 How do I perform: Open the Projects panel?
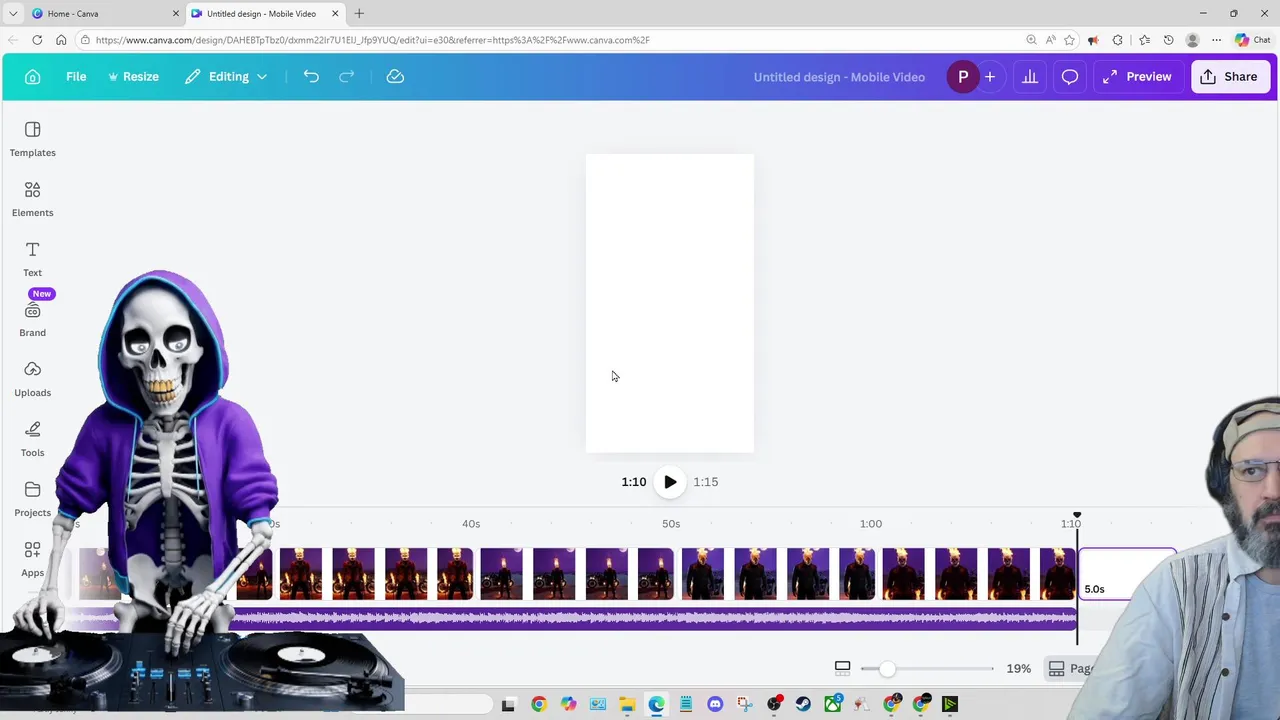pos(33,499)
